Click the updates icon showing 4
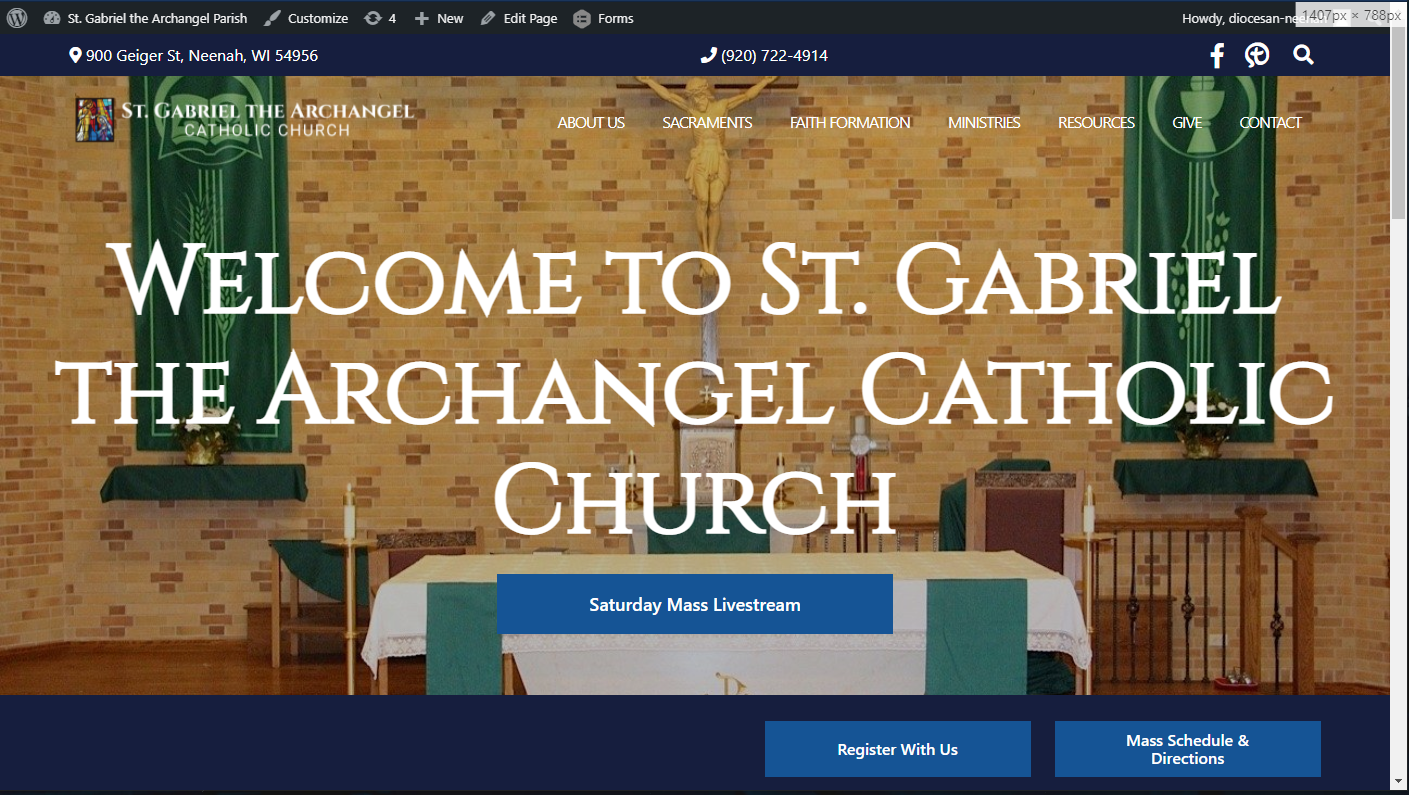1409x795 pixels. [380, 18]
